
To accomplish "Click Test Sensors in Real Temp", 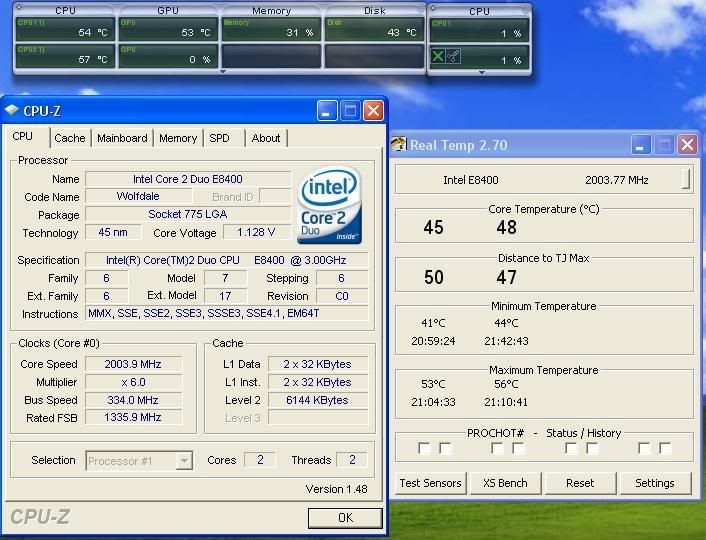I will [430, 483].
